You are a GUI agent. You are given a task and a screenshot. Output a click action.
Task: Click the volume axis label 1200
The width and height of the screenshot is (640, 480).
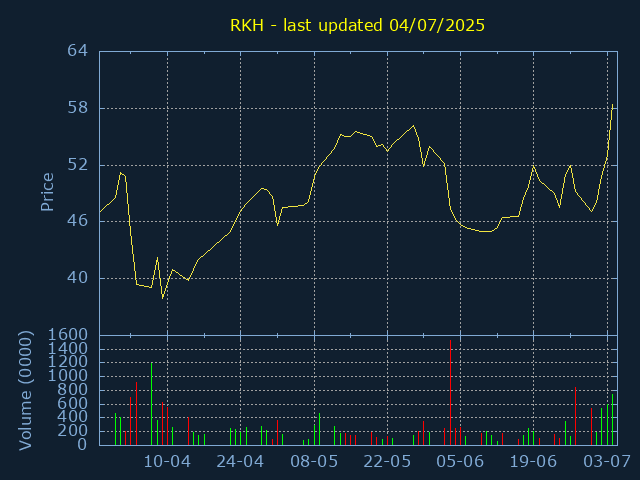point(68,362)
